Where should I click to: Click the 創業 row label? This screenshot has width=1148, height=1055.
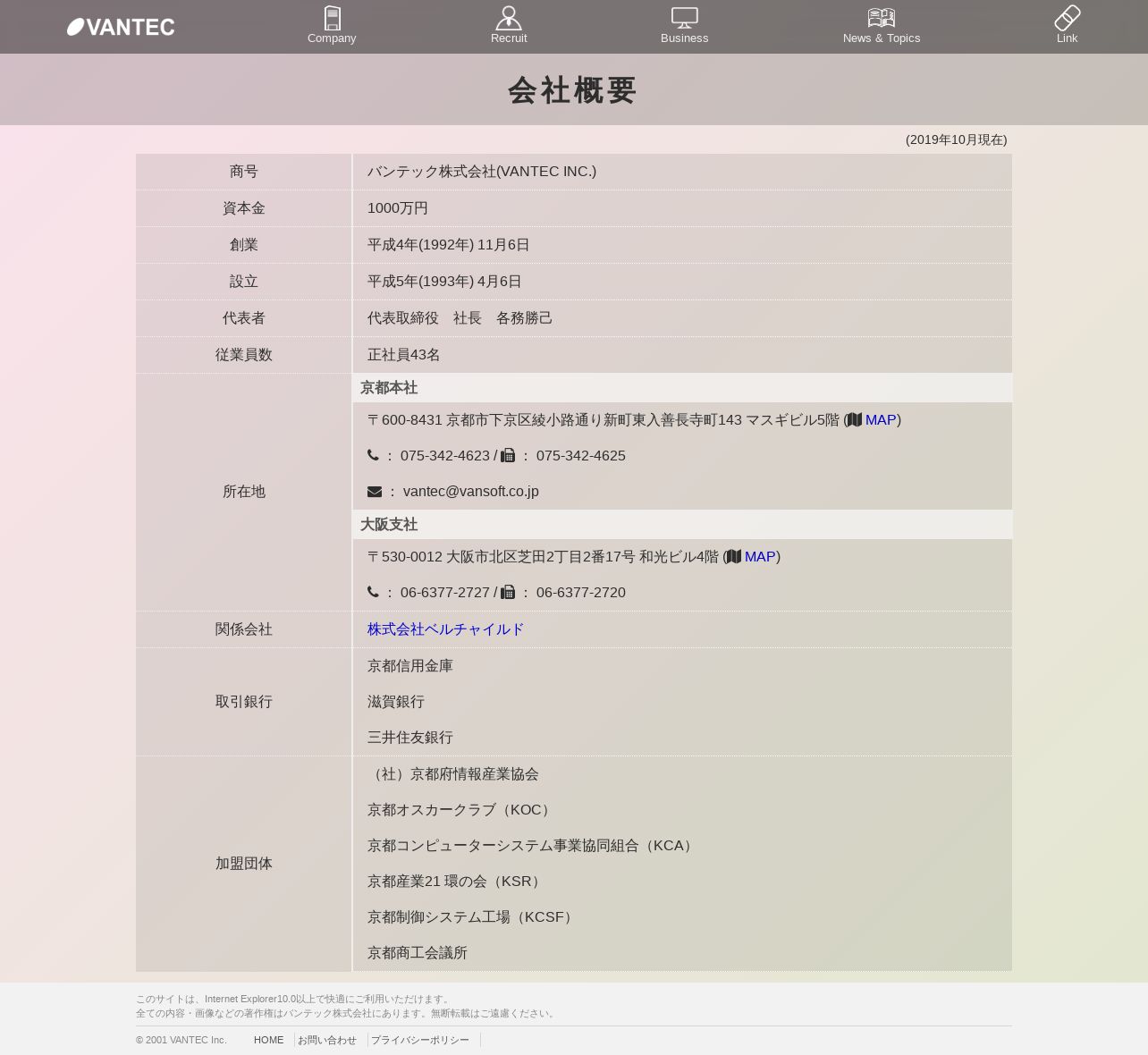tap(244, 245)
